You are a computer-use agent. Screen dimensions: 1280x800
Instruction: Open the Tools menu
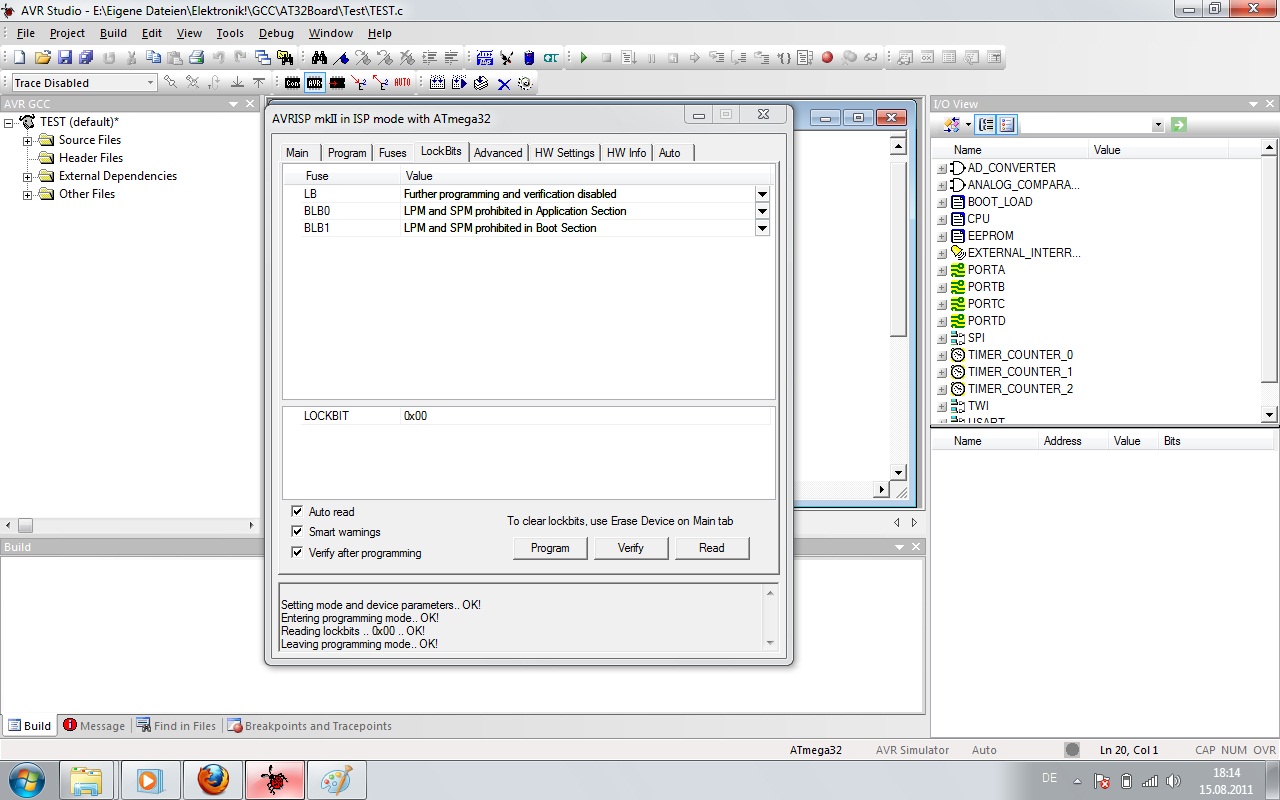230,33
